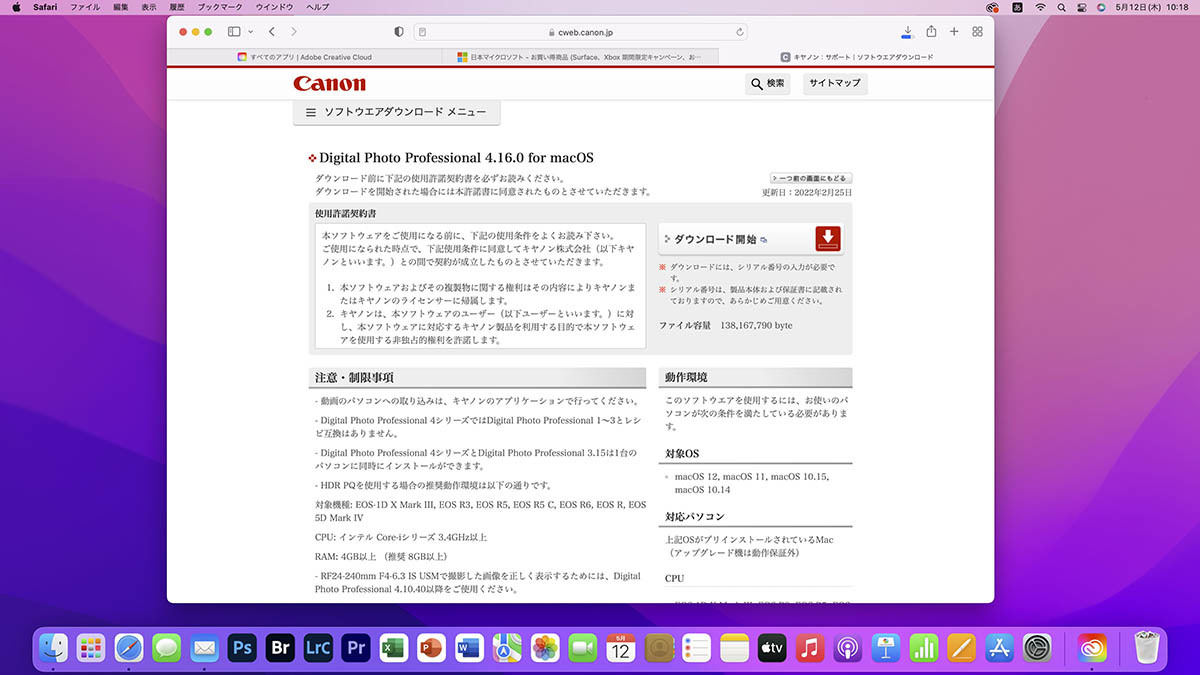Open Word from the Dock
1200x675 pixels.
coord(469,648)
